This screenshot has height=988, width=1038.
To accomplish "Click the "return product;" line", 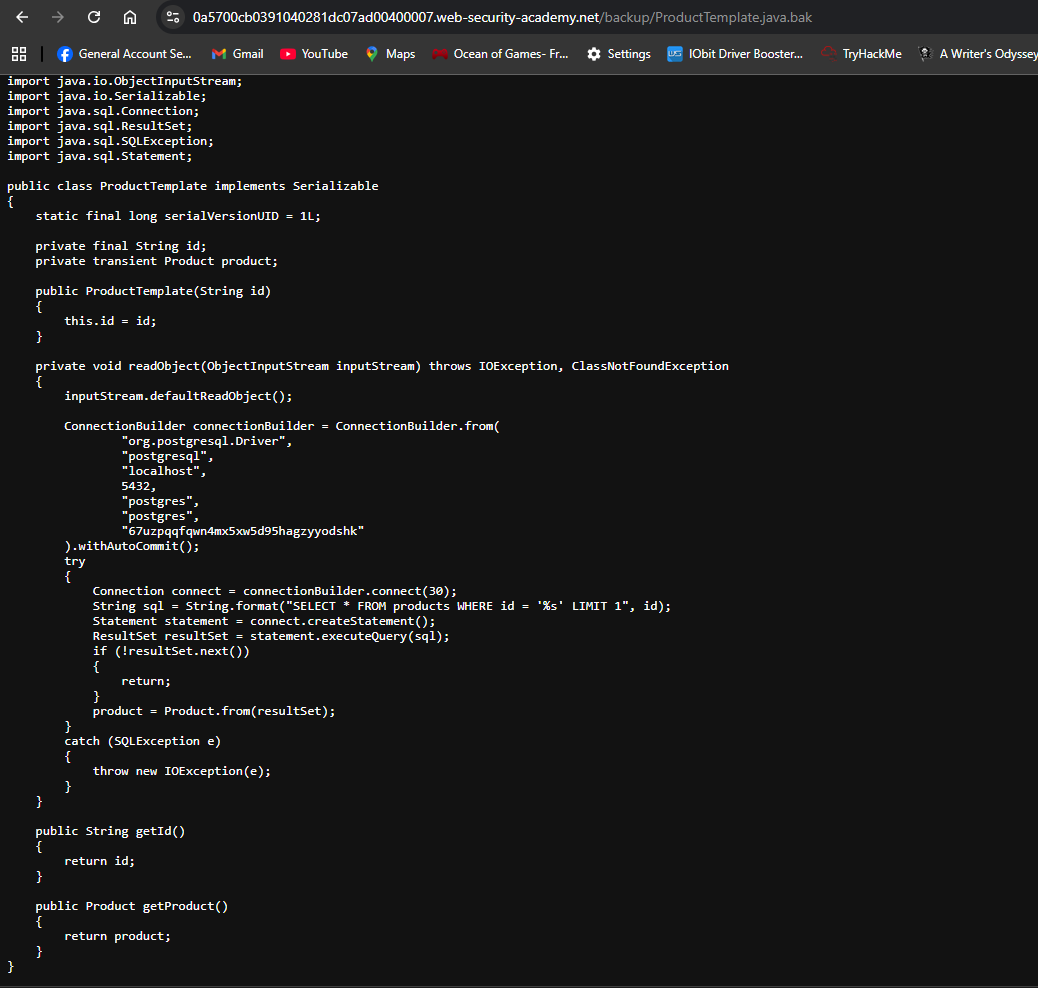I will tap(117, 936).
